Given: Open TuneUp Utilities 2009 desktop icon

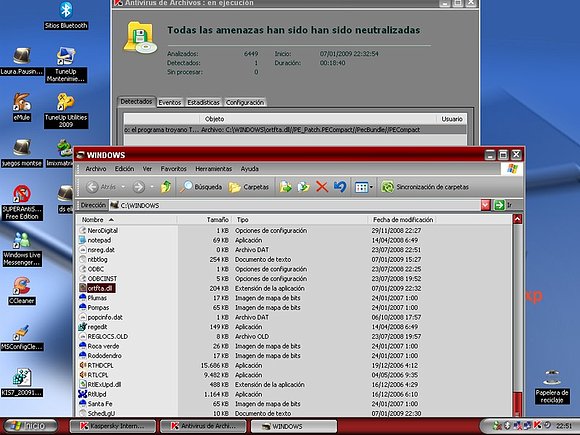Looking at the screenshot, I should pyautogui.click(x=66, y=110).
